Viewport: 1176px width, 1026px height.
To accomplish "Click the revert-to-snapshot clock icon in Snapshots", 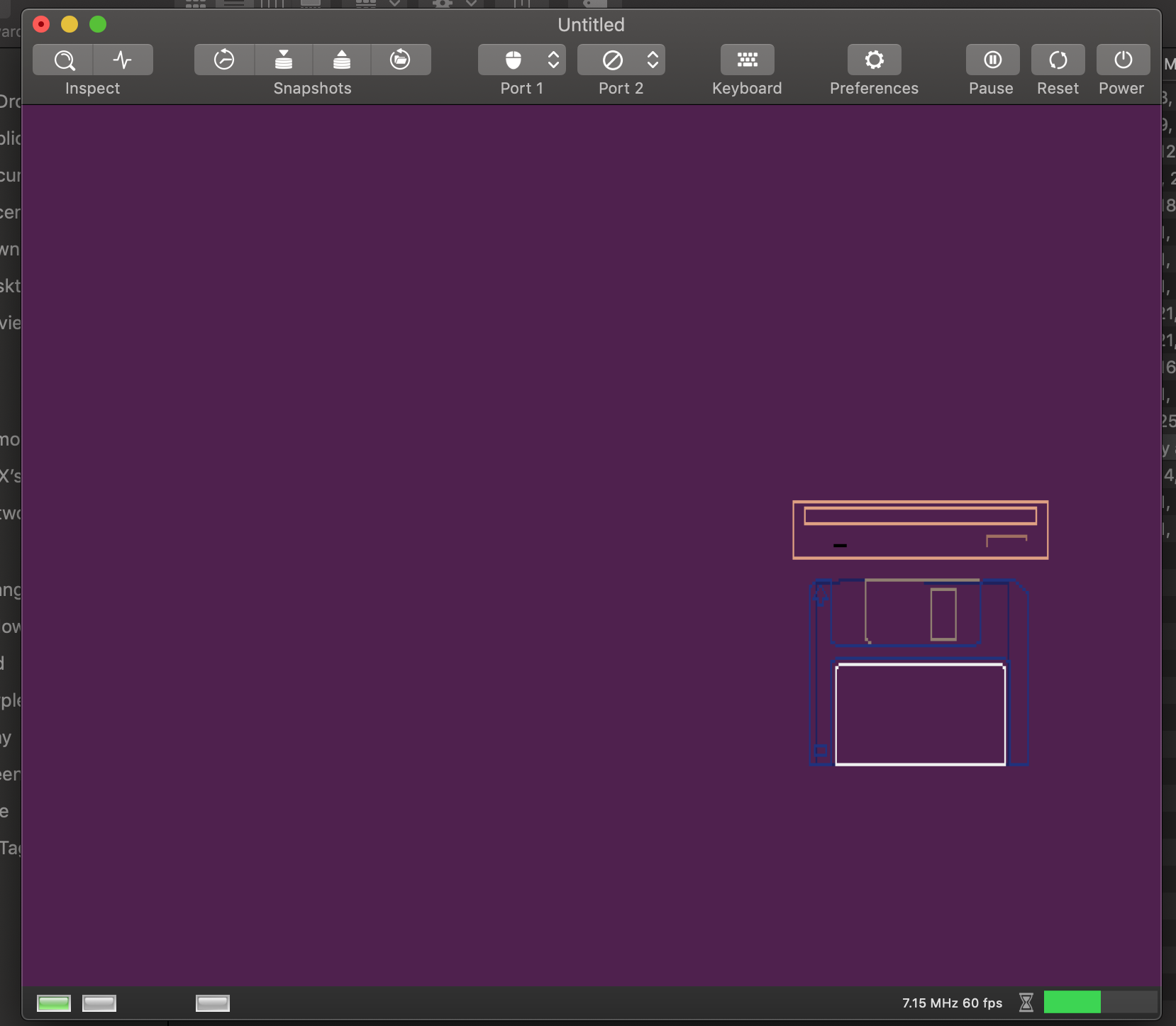I will 224,60.
